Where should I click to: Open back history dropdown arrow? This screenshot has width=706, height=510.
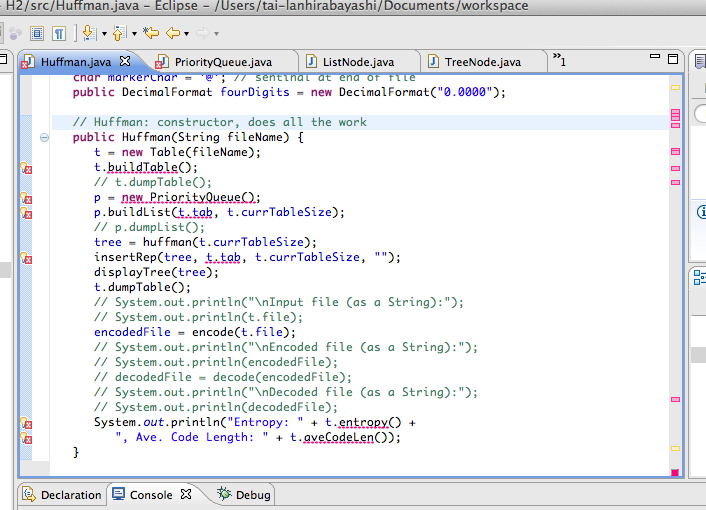[x=186, y=34]
